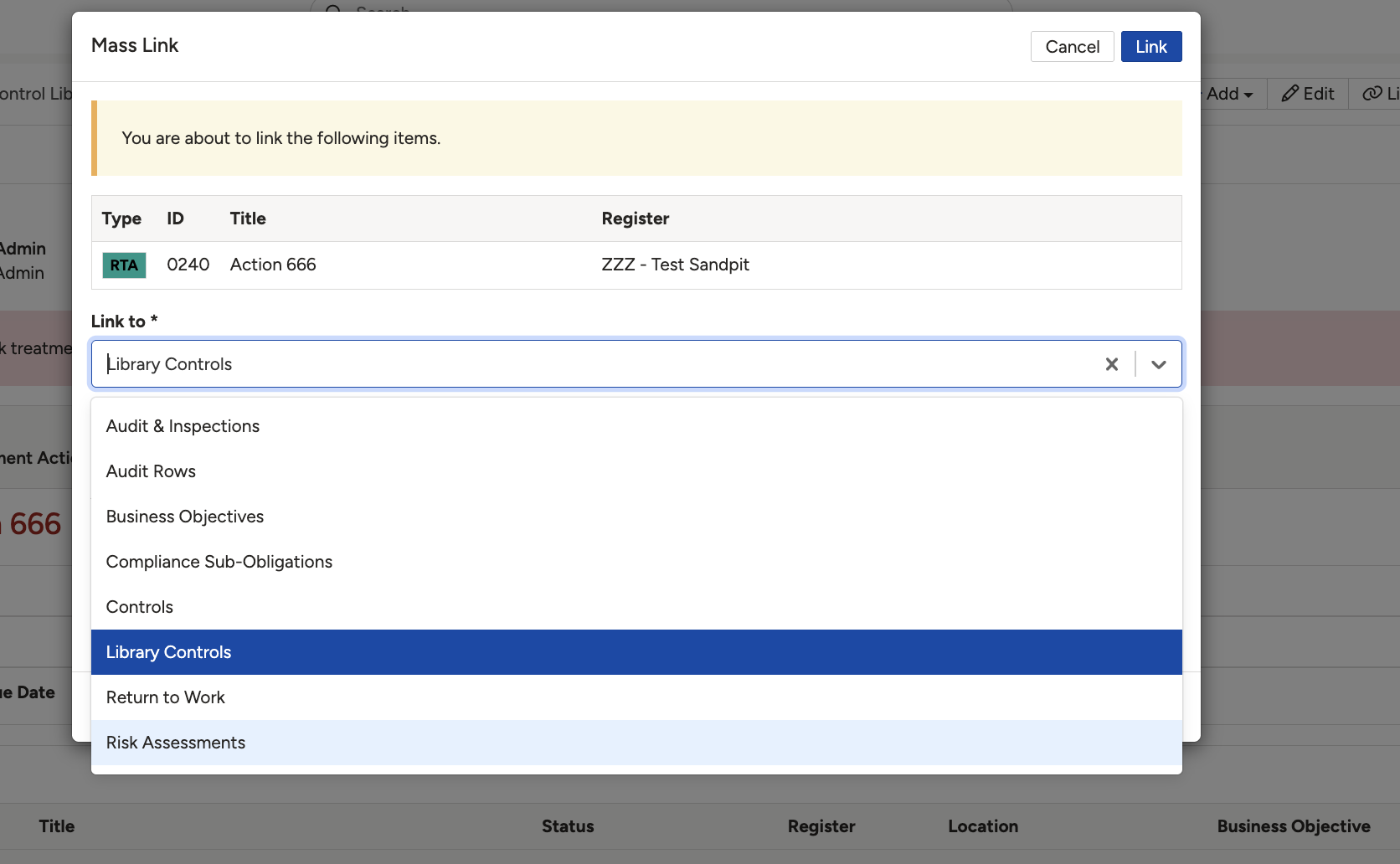
Task: Pick Compliance Sub-Obligations option
Action: pos(636,562)
